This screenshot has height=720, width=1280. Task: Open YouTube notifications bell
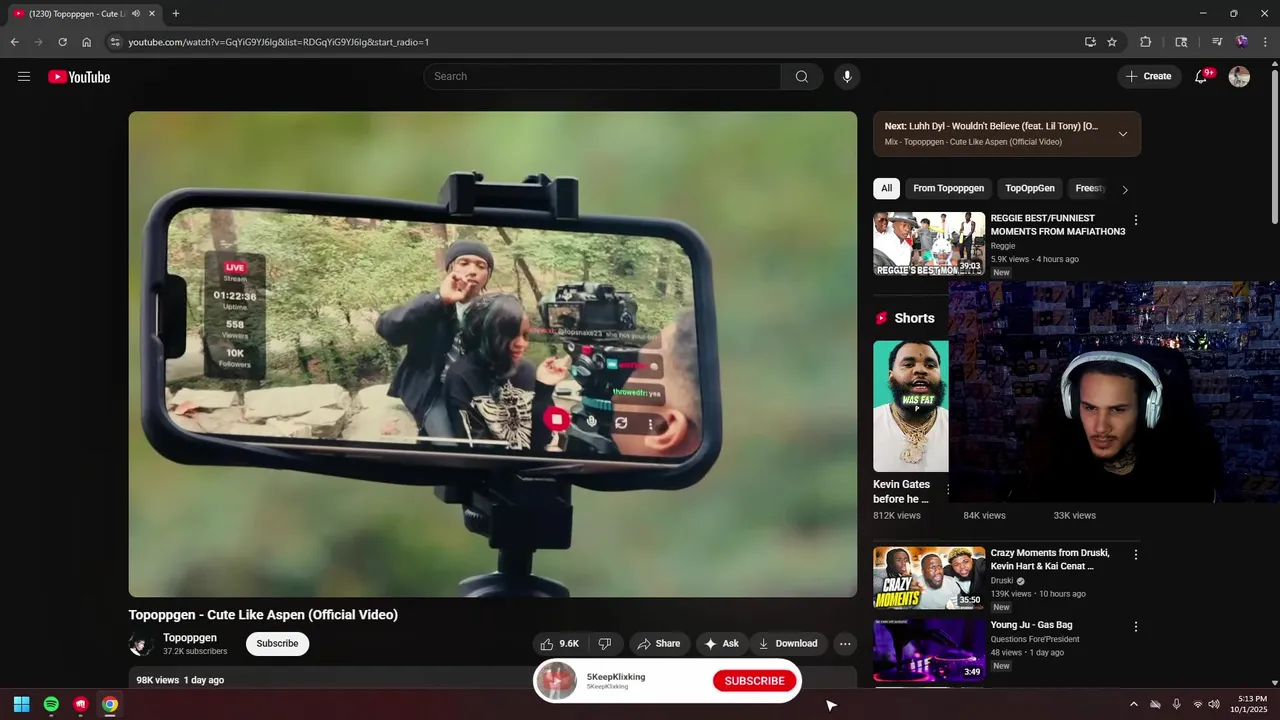pos(1202,77)
